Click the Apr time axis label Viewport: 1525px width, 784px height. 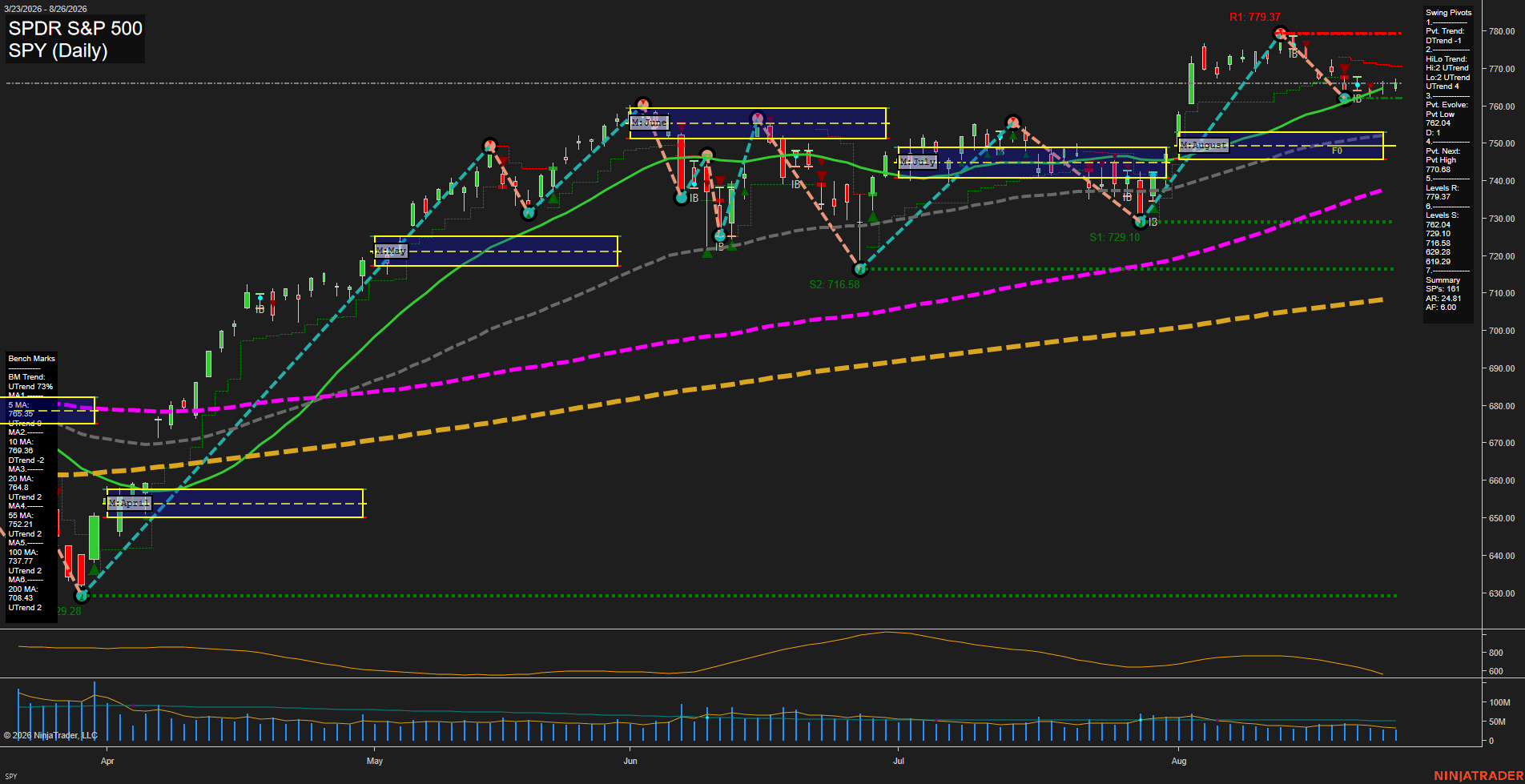[107, 761]
